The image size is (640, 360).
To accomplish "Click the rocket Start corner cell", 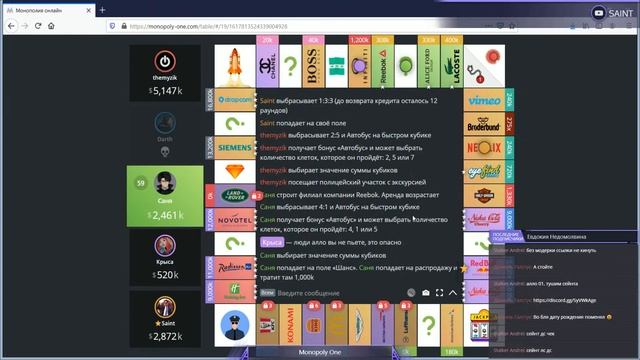I will click(x=235, y=66).
